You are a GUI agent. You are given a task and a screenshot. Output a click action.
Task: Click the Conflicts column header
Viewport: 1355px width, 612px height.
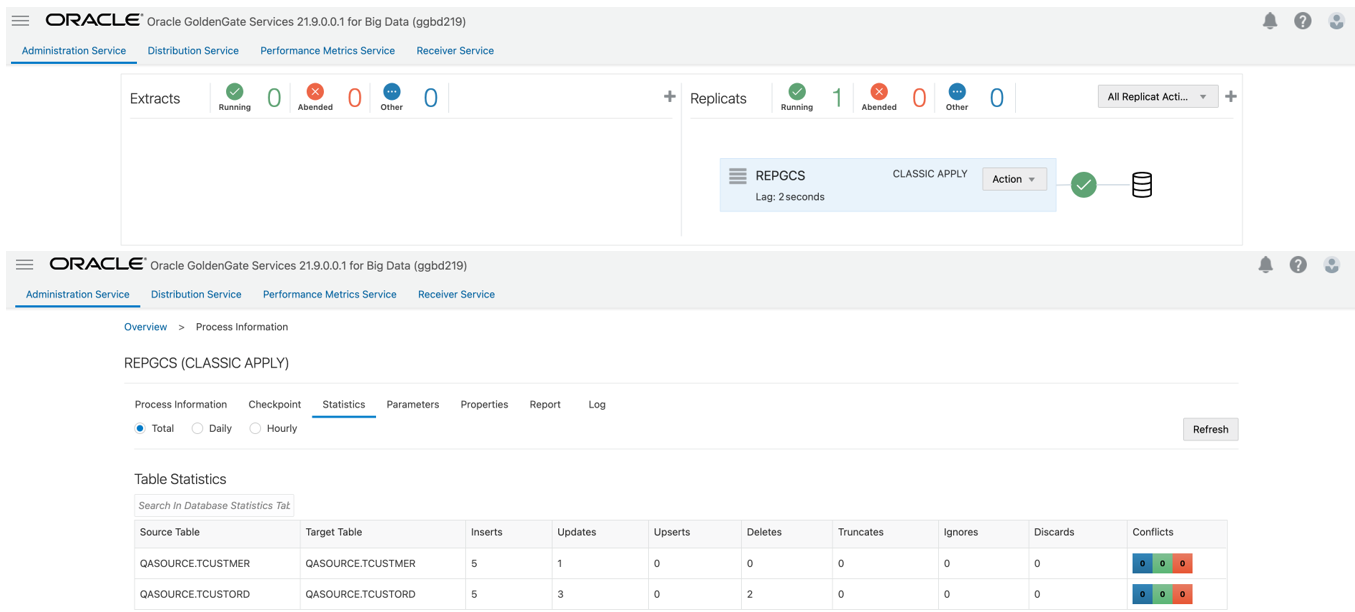pos(1176,532)
